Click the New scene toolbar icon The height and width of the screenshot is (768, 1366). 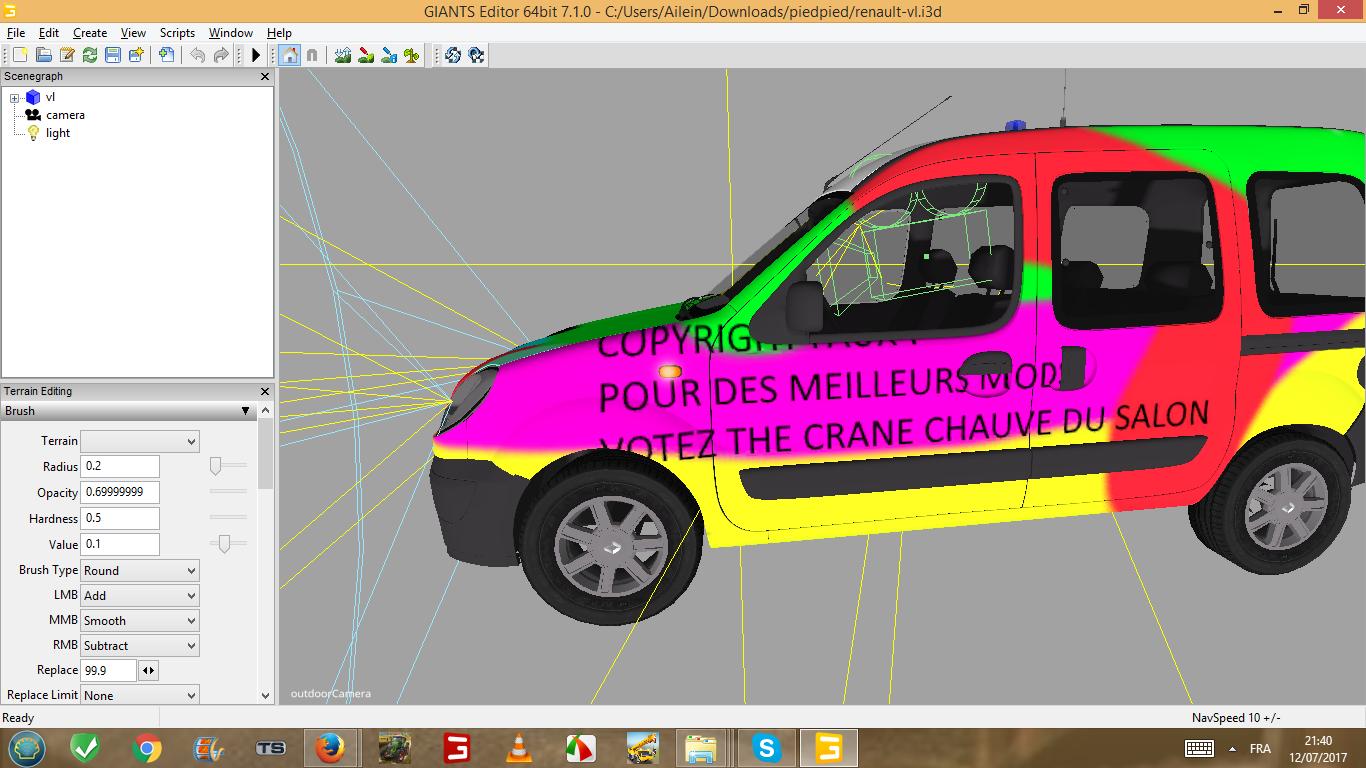(x=20, y=55)
